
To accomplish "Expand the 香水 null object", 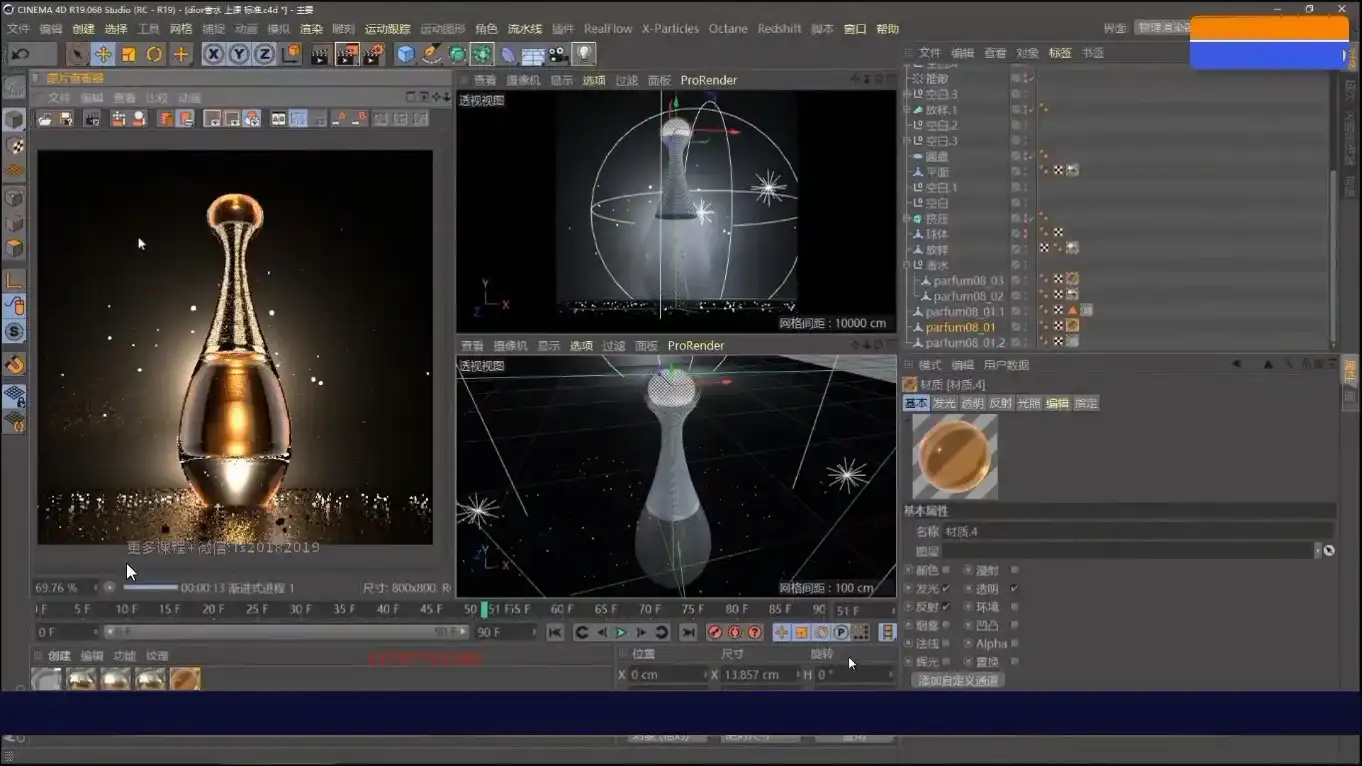I will 907,265.
